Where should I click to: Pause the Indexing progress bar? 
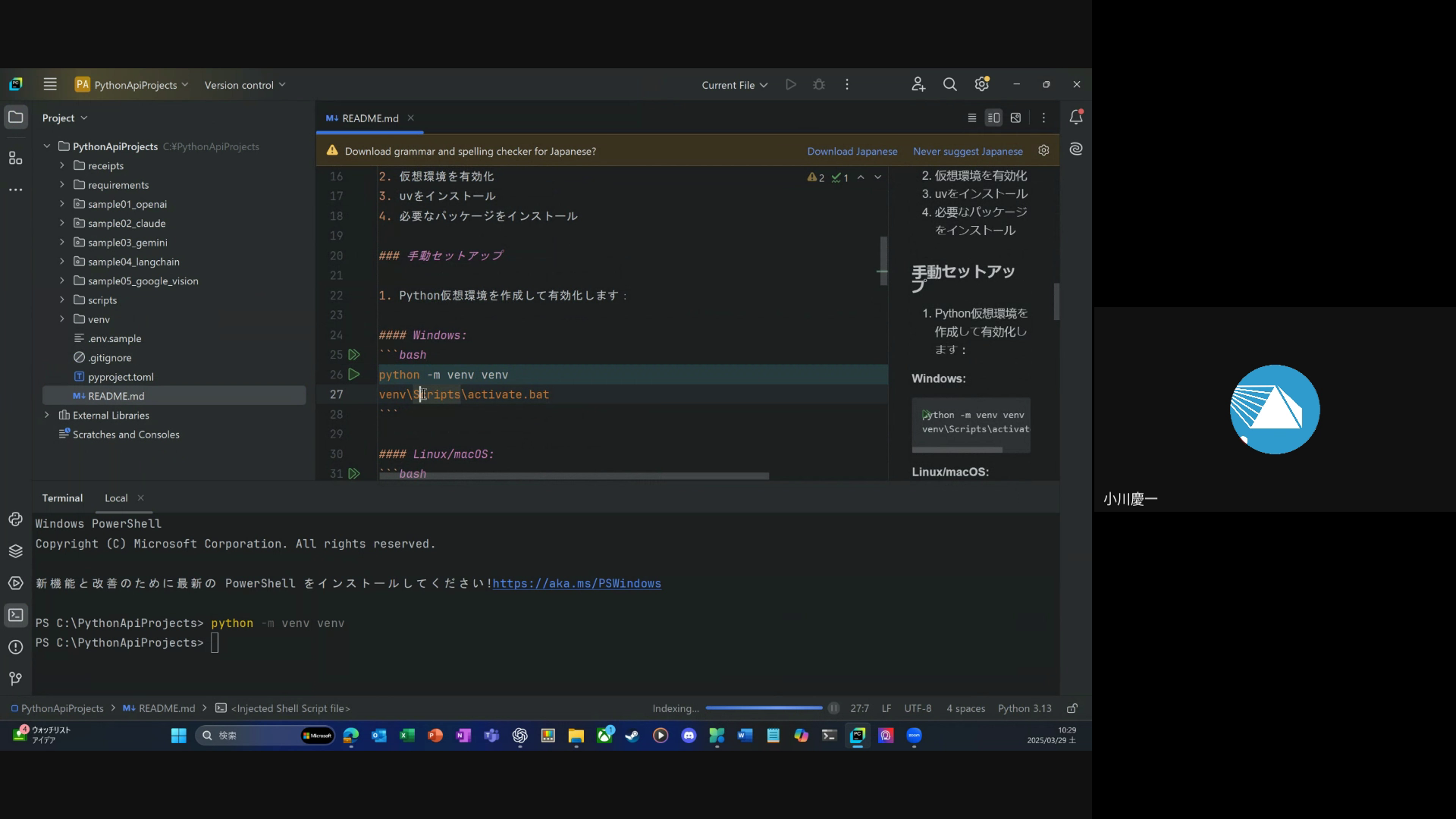click(833, 708)
